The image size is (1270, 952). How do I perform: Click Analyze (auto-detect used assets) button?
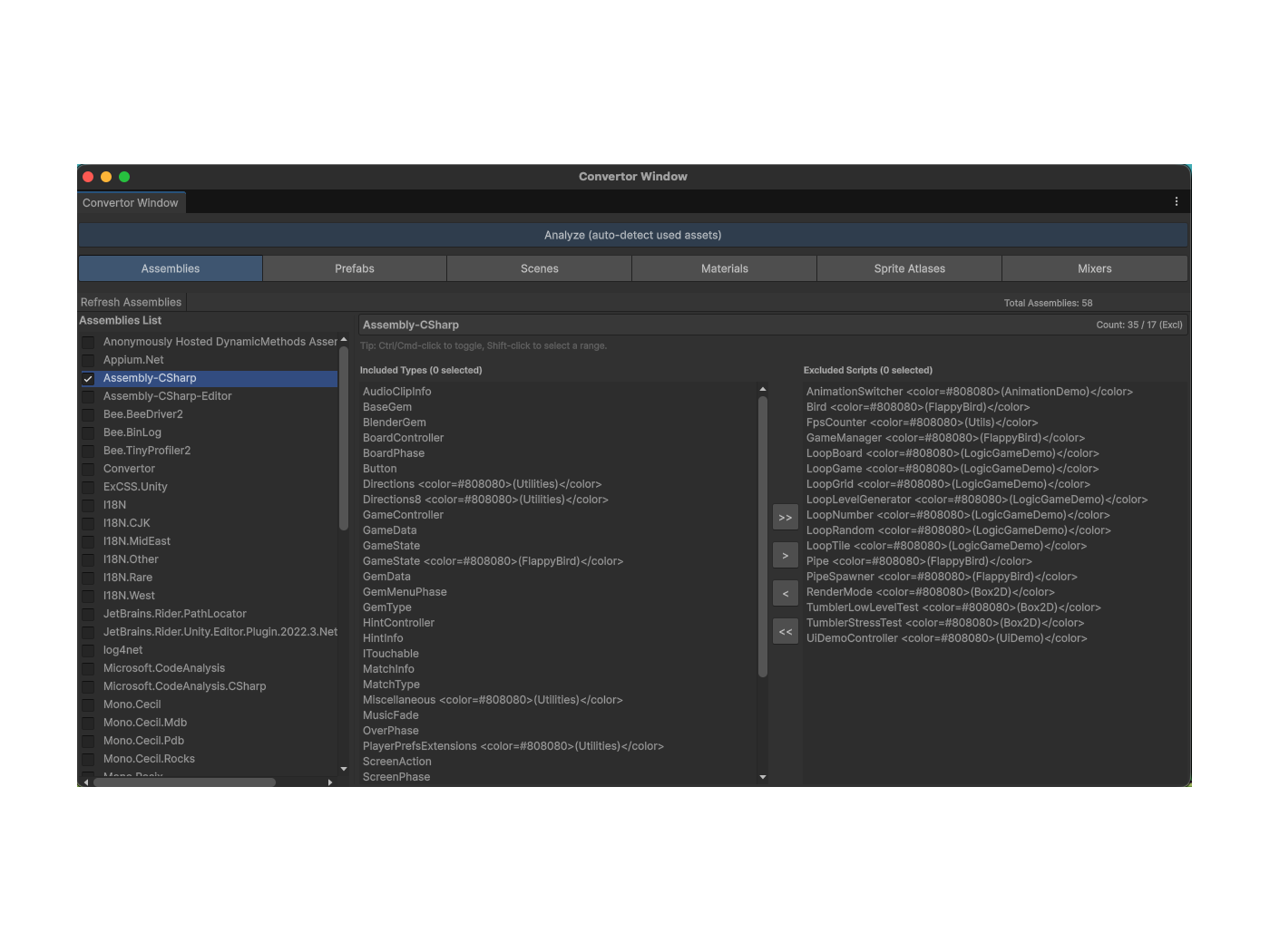pyautogui.click(x=633, y=235)
